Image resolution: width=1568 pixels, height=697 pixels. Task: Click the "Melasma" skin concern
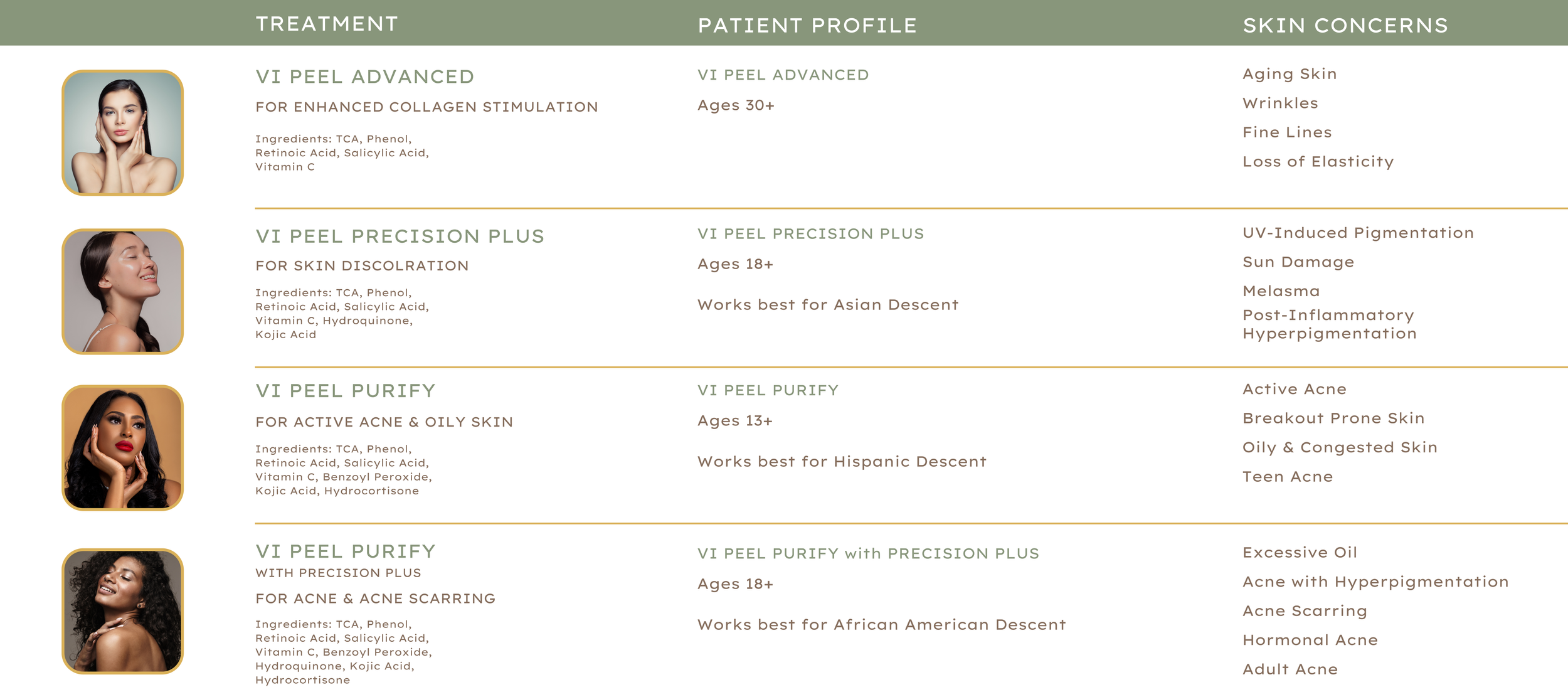[x=1281, y=291]
